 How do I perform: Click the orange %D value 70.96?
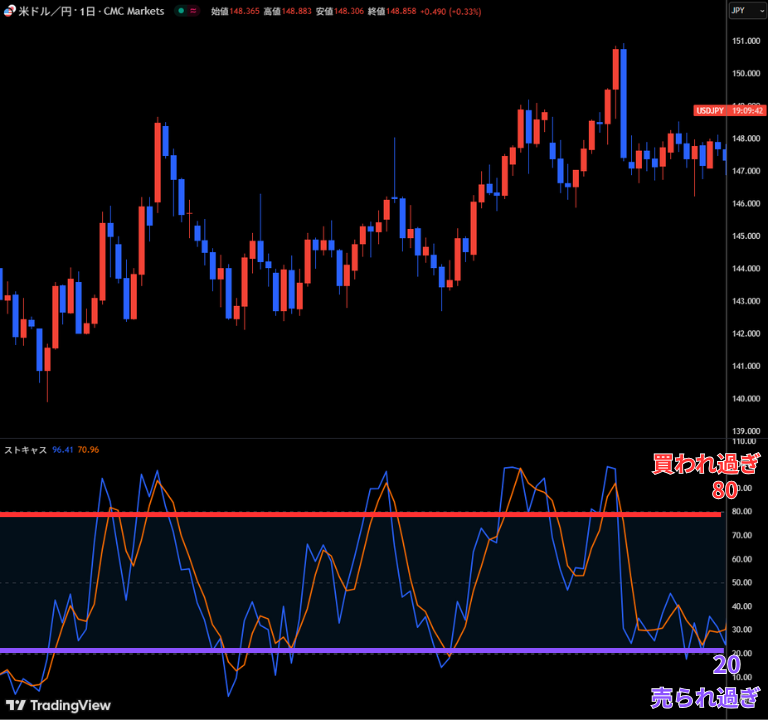[88, 450]
